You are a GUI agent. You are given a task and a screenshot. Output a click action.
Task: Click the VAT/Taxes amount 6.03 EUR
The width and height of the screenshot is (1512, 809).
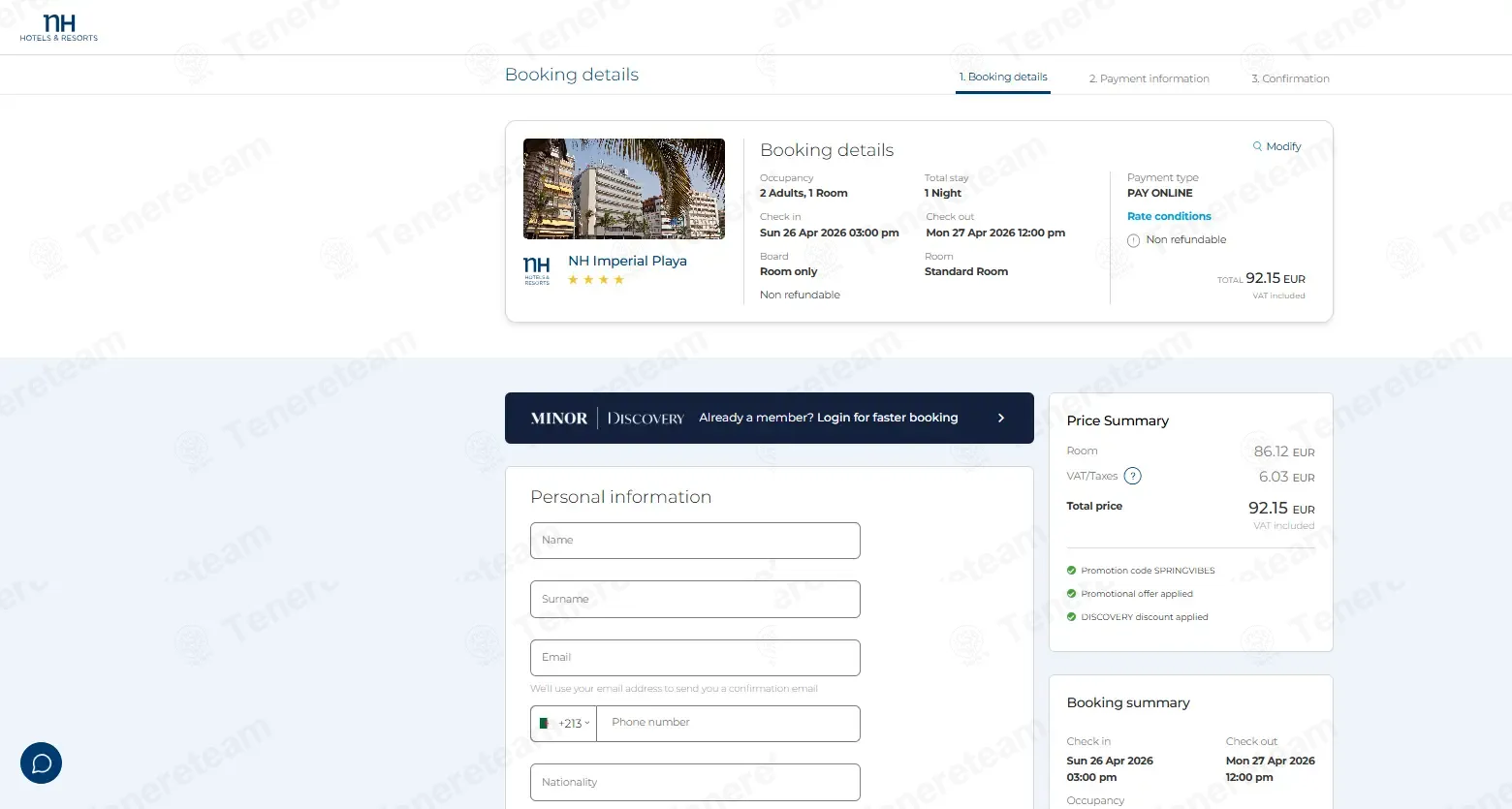point(1287,477)
